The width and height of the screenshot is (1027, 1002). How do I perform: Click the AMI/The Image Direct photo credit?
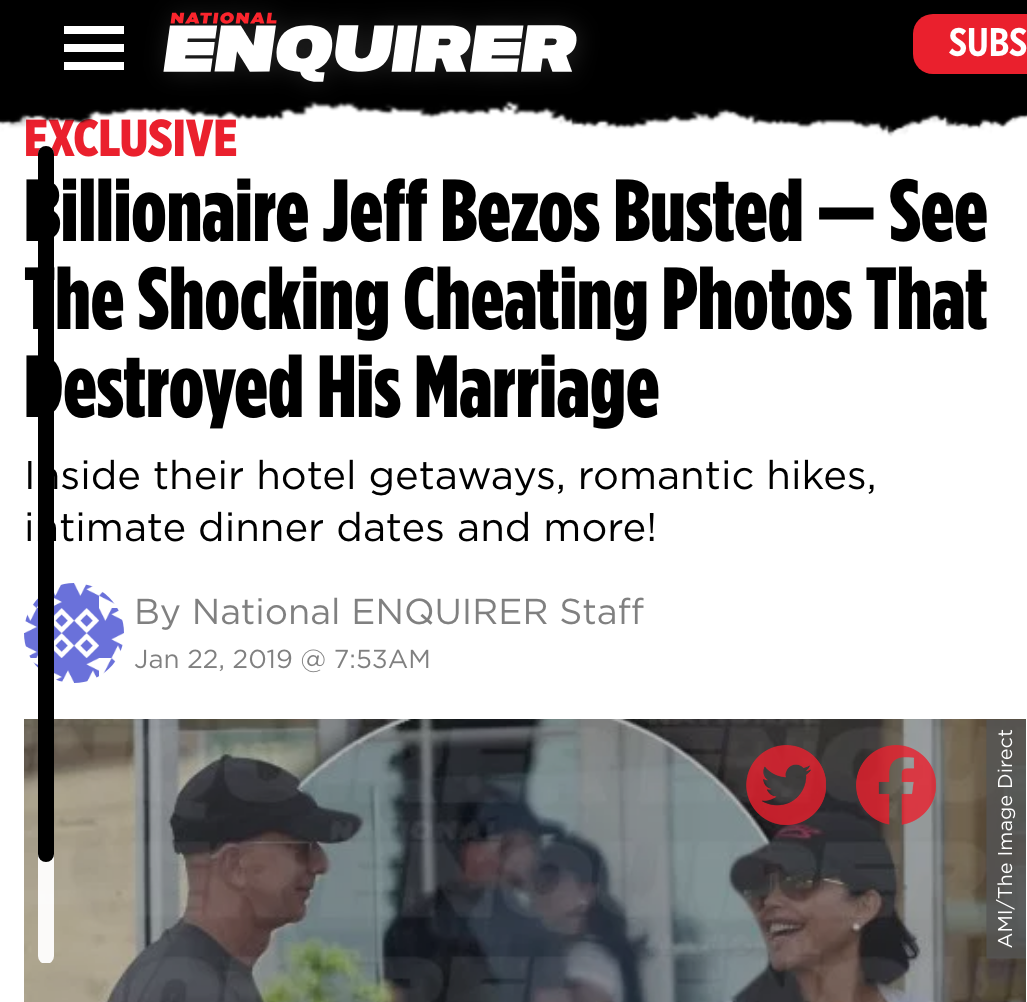click(1005, 838)
